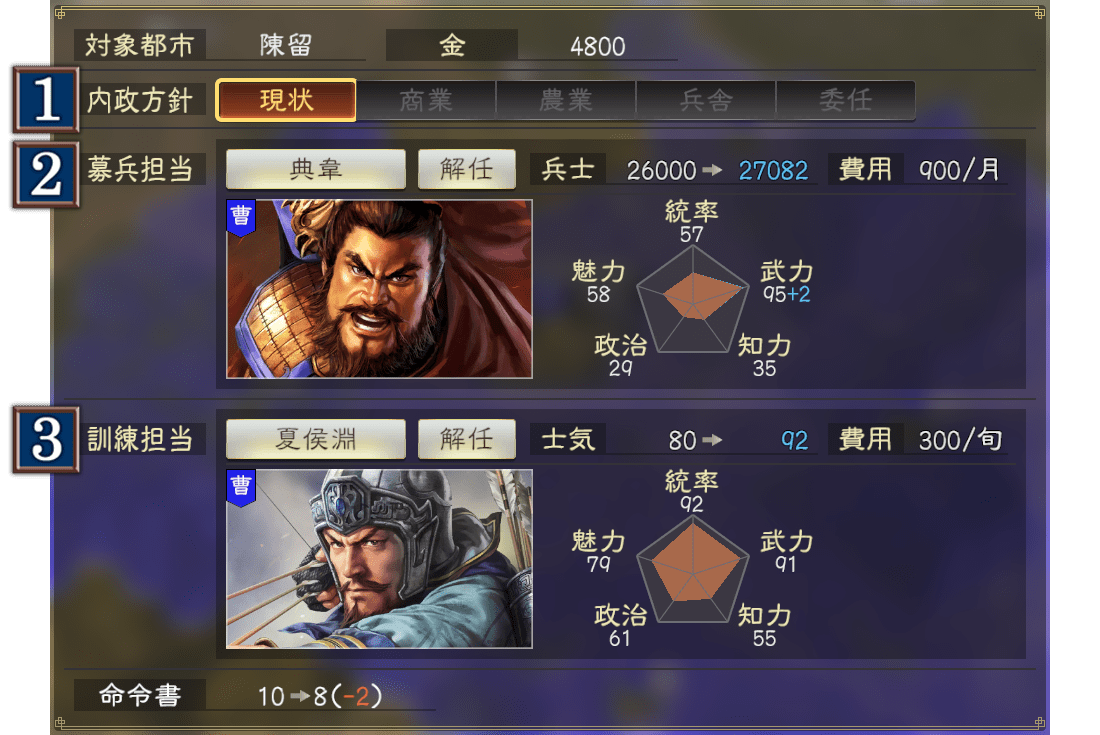The height and width of the screenshot is (735, 1100).
Task: Click the number 3 marker badge
Action: (46, 440)
